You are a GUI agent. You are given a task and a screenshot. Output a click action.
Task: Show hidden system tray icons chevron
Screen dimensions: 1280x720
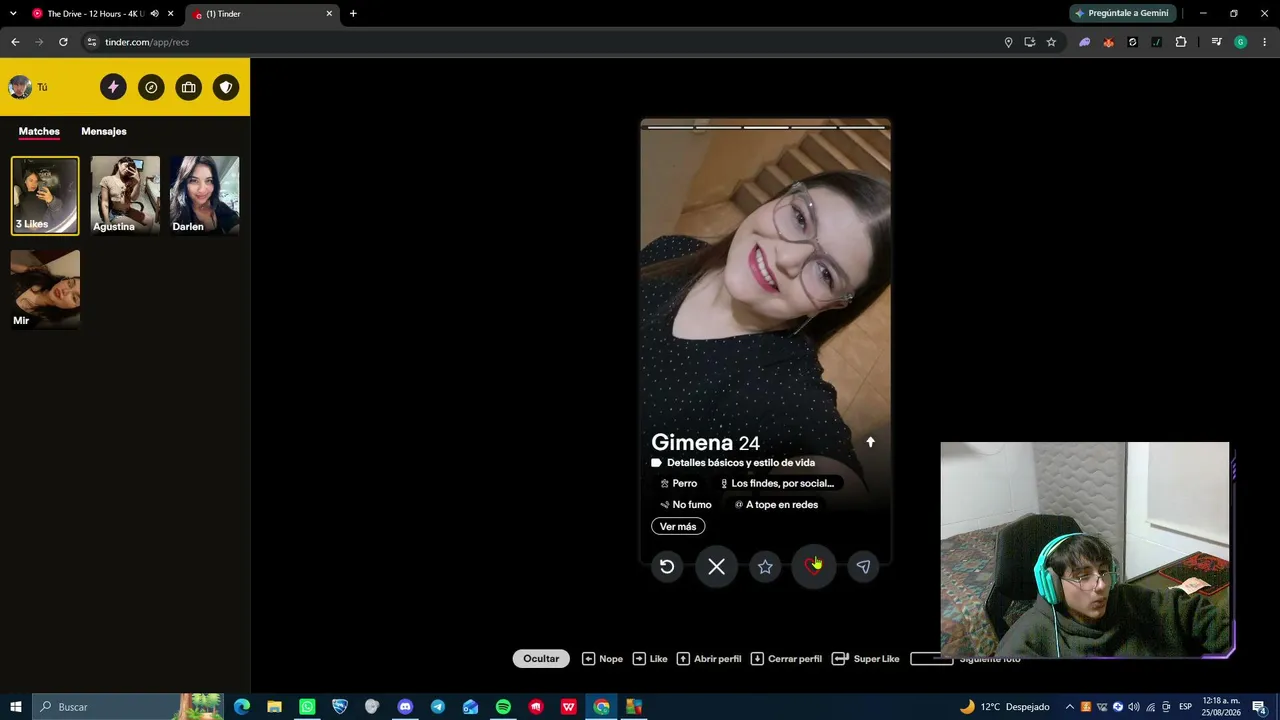click(x=1069, y=707)
